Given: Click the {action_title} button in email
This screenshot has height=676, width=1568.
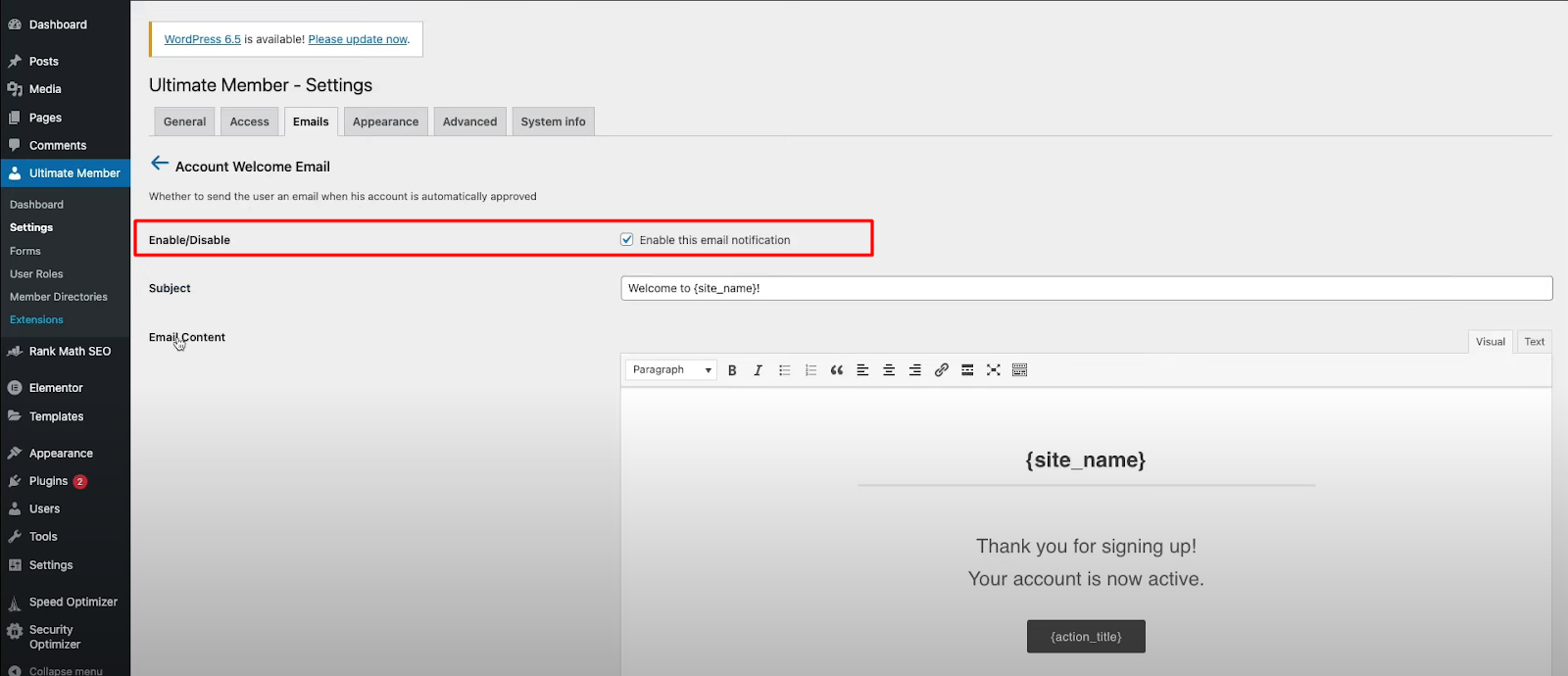Looking at the screenshot, I should (x=1086, y=637).
